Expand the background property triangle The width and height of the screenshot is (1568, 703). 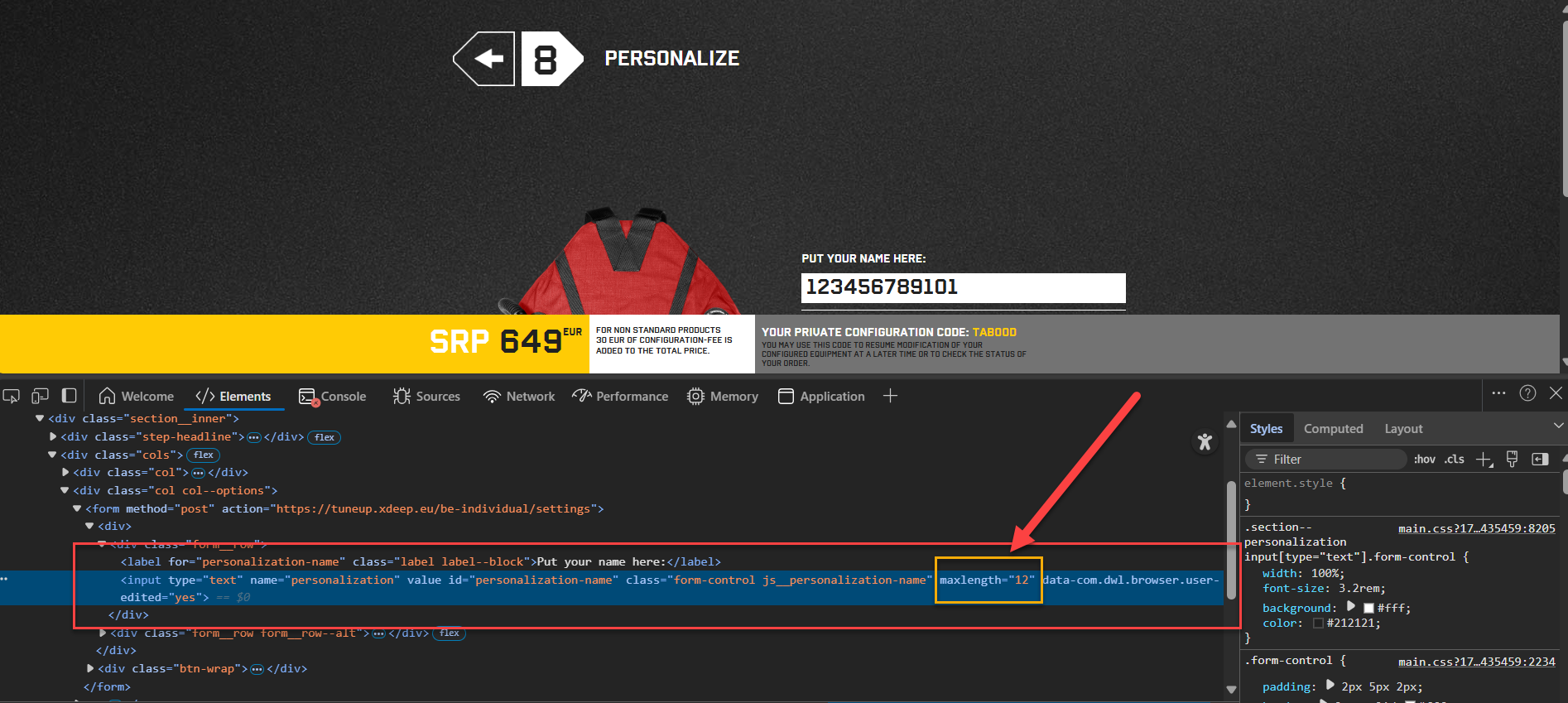click(x=1351, y=606)
